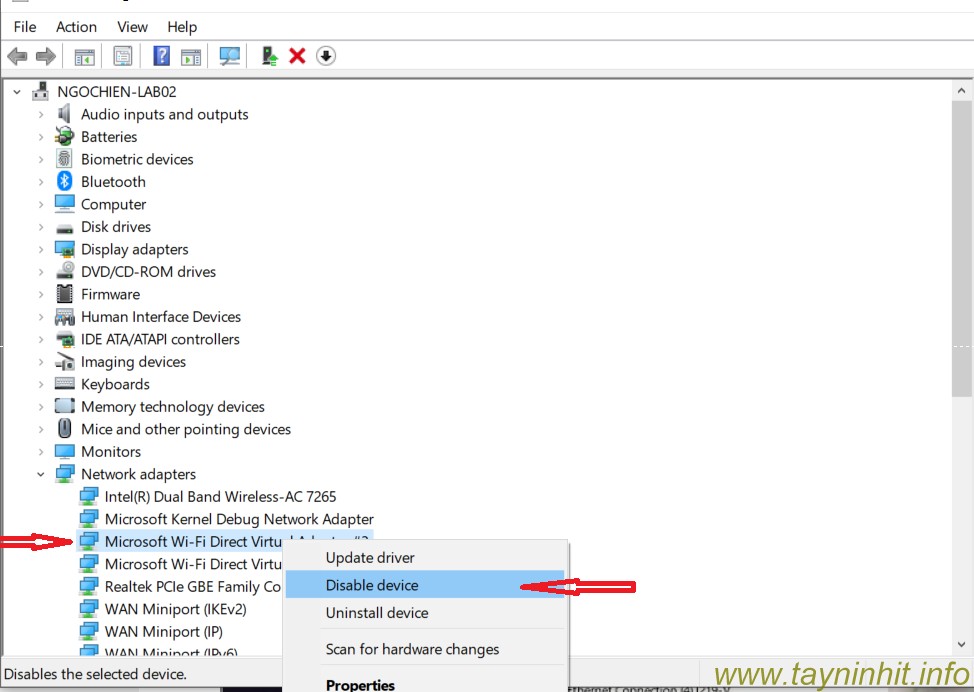Click the vertical scrollbar down arrow
The image size is (974, 692).
(961, 645)
